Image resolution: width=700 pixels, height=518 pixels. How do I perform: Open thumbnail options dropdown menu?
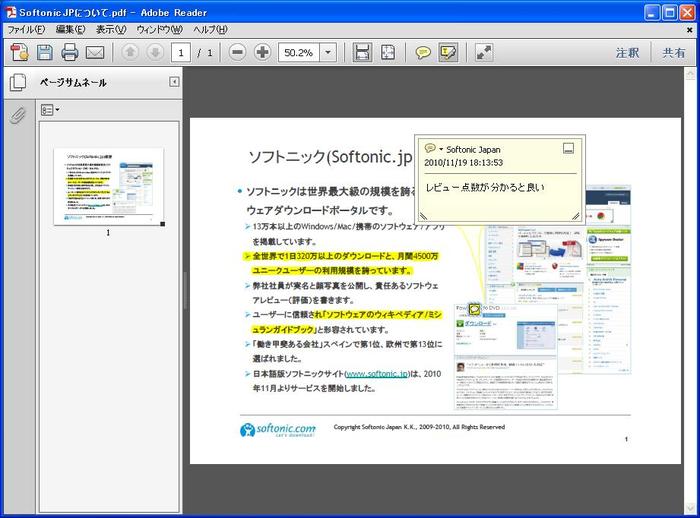[50, 110]
